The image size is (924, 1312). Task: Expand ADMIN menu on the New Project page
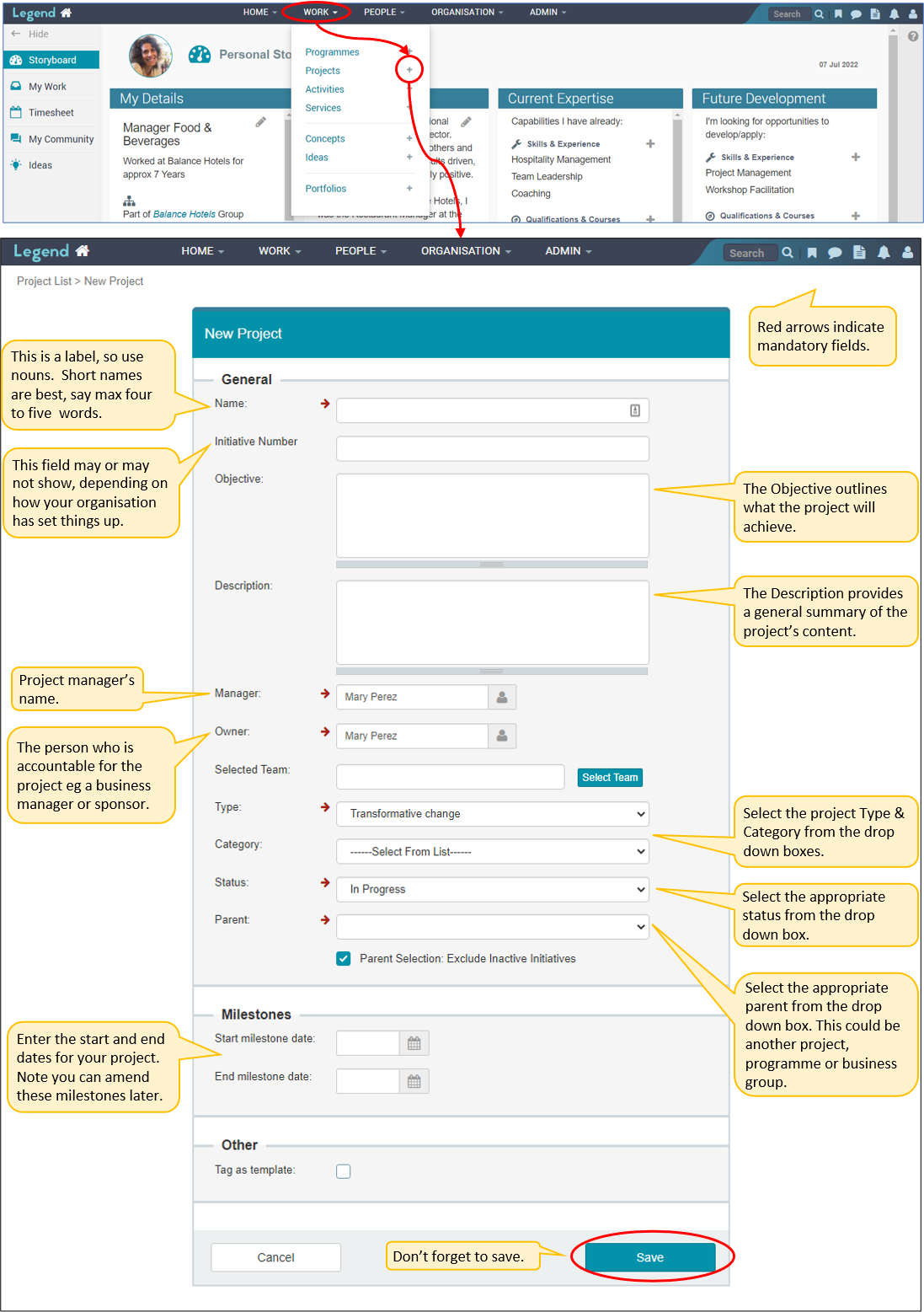pos(569,251)
